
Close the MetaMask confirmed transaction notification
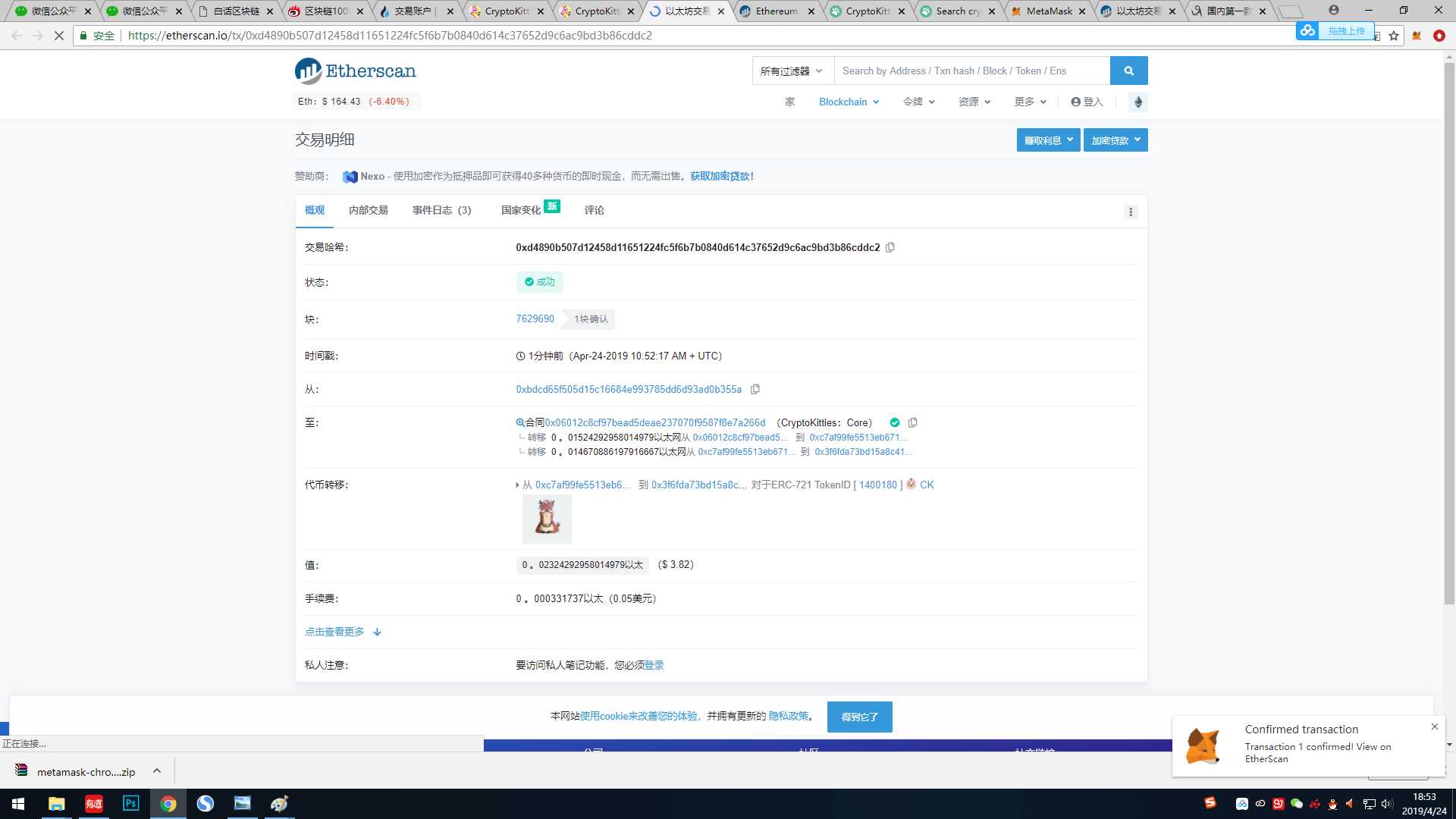(x=1435, y=726)
